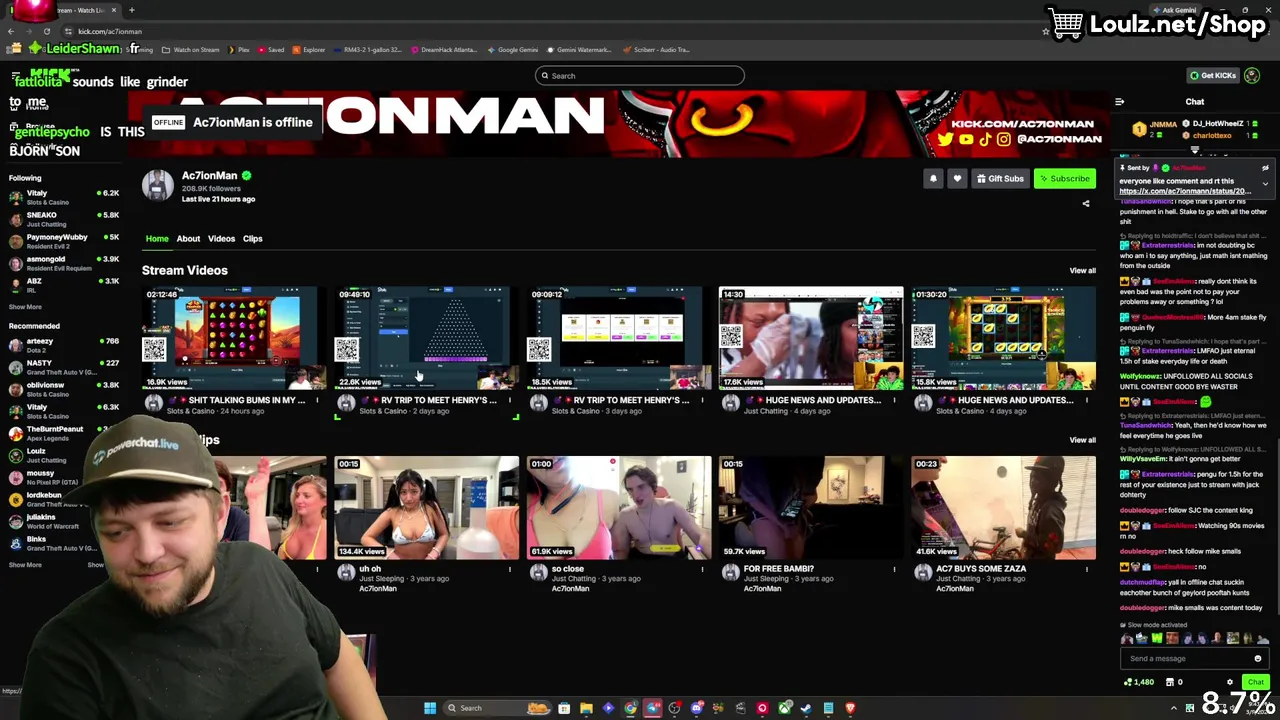Open the emote picker in message box

point(1258,659)
